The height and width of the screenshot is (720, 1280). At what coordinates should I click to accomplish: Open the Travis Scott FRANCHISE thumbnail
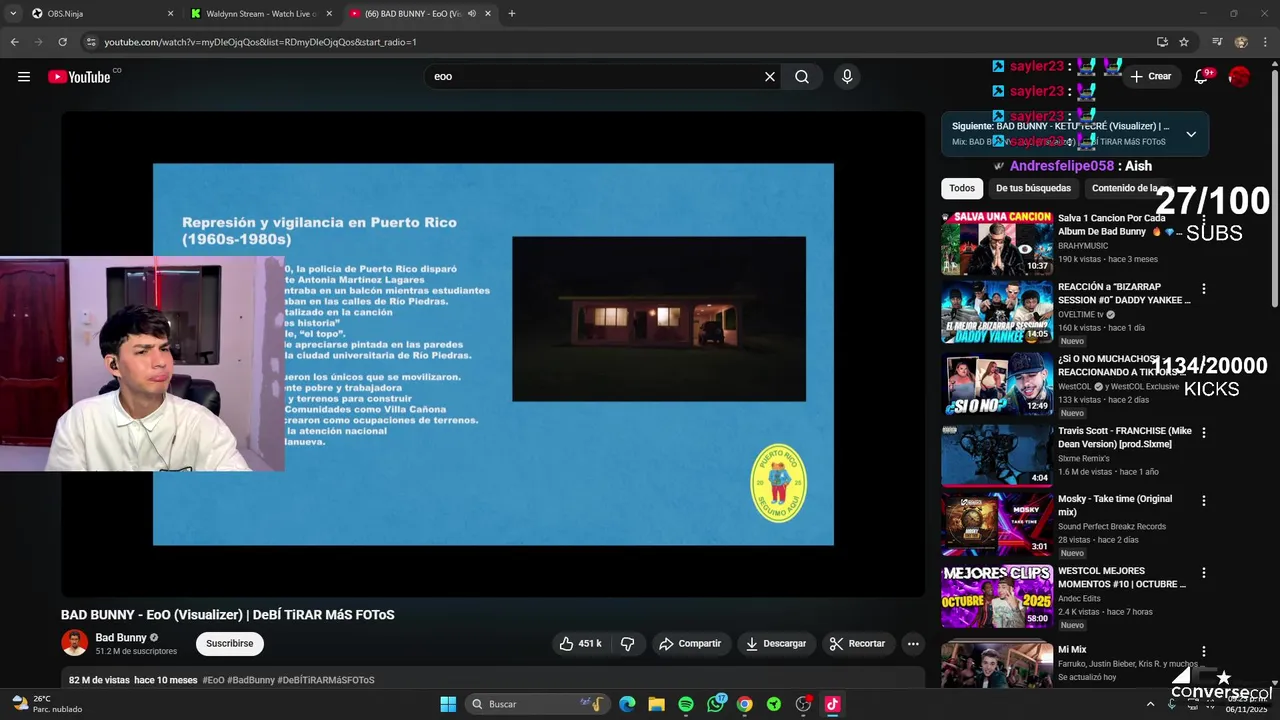[997, 456]
